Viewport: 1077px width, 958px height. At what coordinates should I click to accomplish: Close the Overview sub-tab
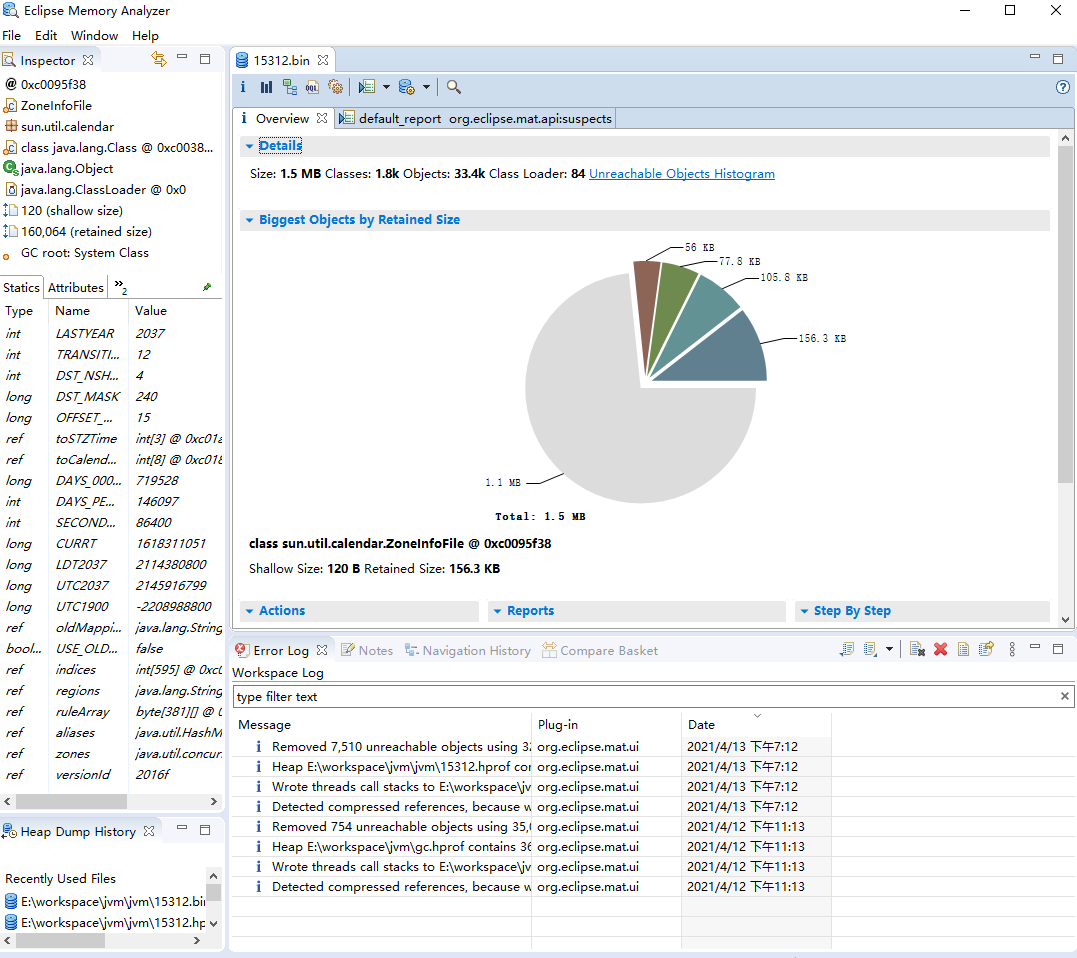(321, 118)
